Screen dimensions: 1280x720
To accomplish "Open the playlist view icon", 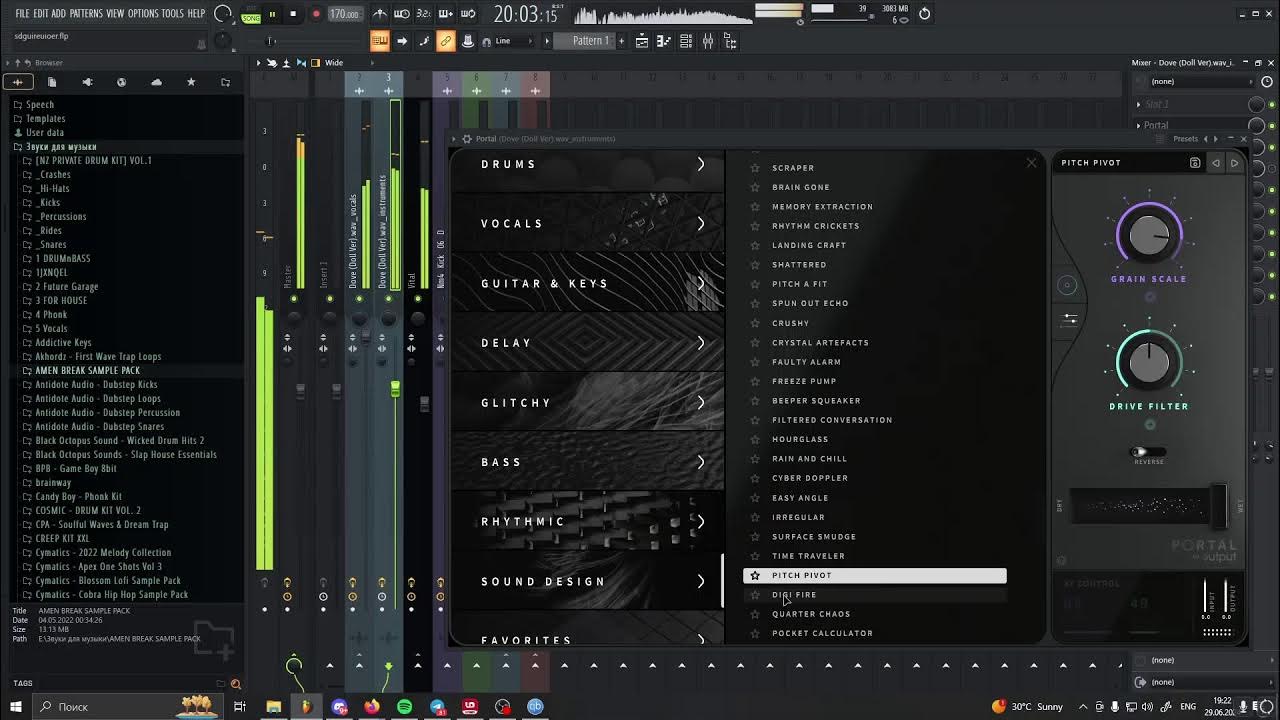I will pyautogui.click(x=642, y=41).
